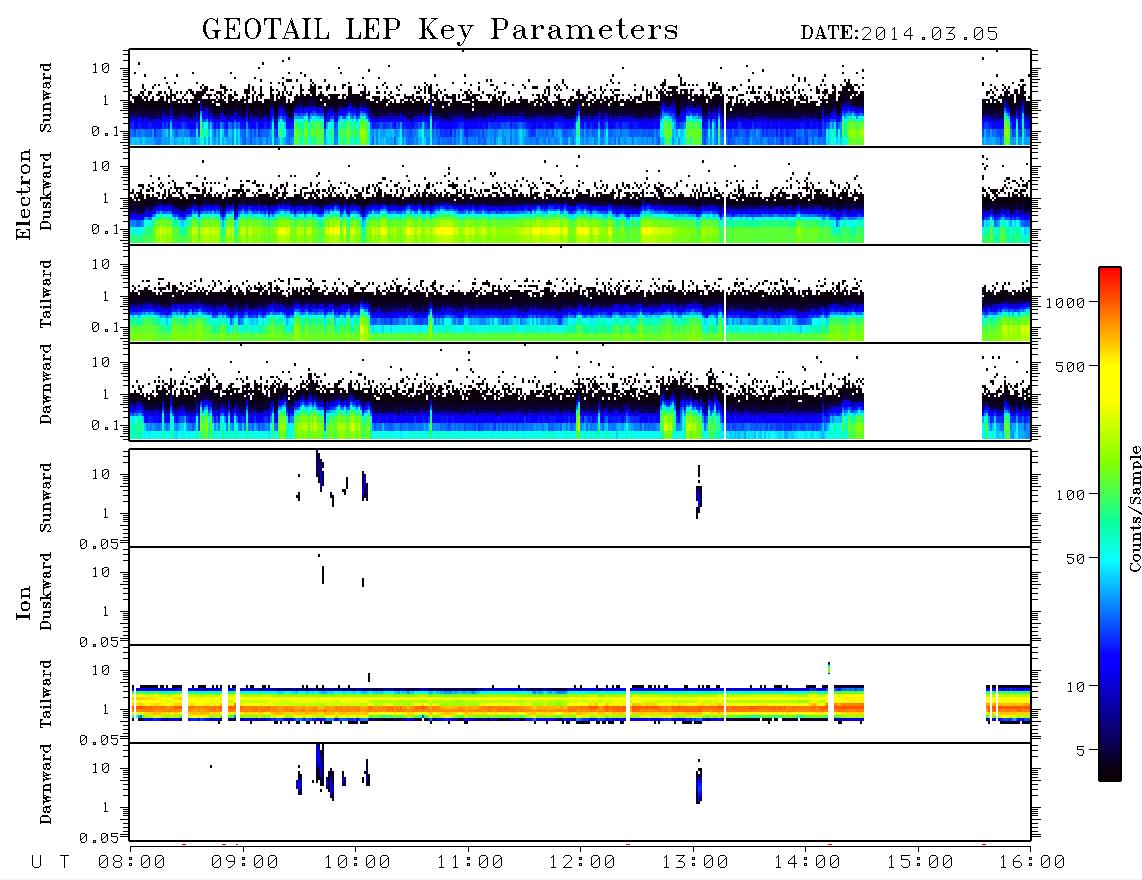Image resolution: width=1142 pixels, height=880 pixels.
Task: Click the "1000" color bar tick label
Action: (x=1066, y=303)
